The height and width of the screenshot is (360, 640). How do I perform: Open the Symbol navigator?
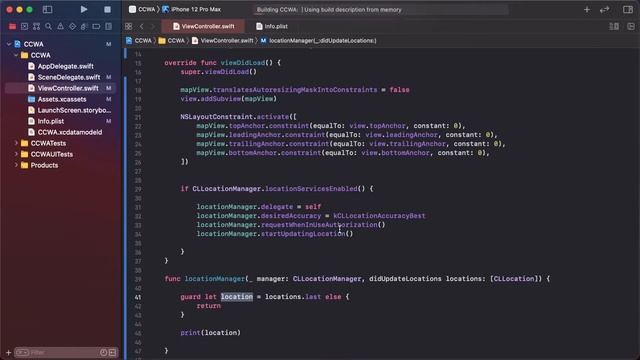tap(36, 27)
